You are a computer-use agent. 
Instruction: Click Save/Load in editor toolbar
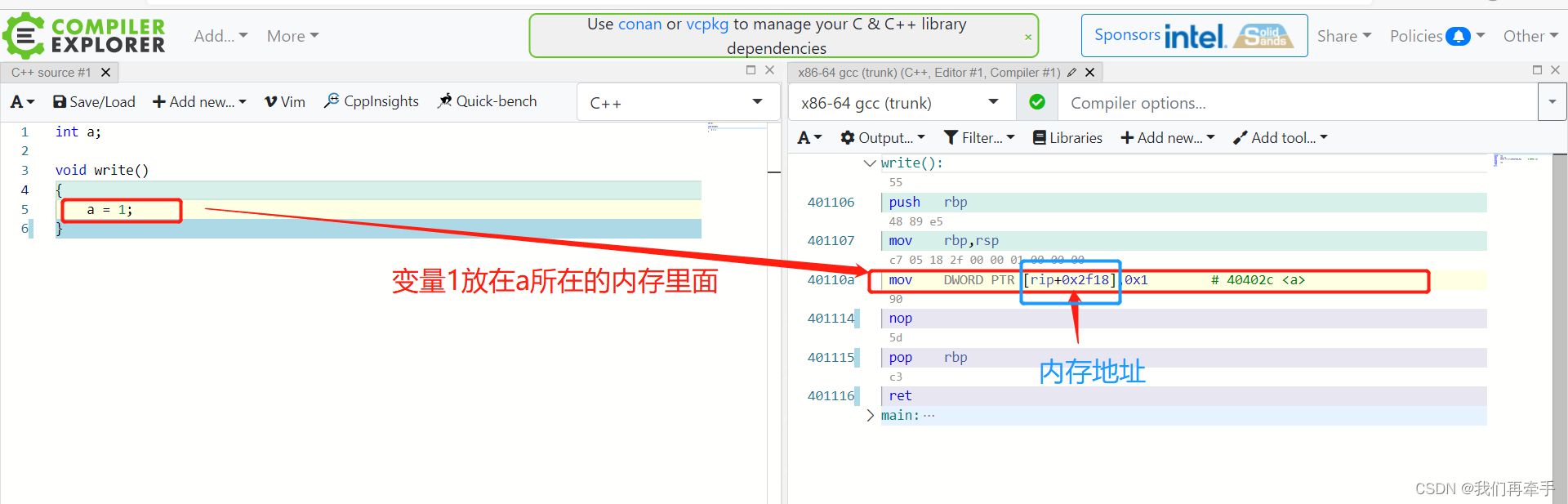coord(94,102)
